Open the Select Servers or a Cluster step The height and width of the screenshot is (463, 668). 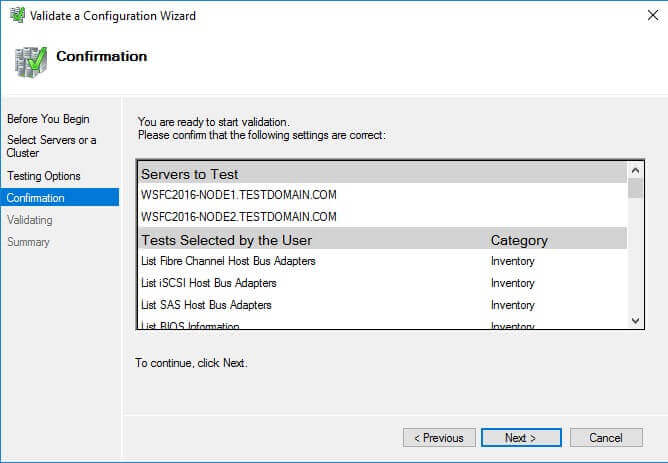pos(52,146)
